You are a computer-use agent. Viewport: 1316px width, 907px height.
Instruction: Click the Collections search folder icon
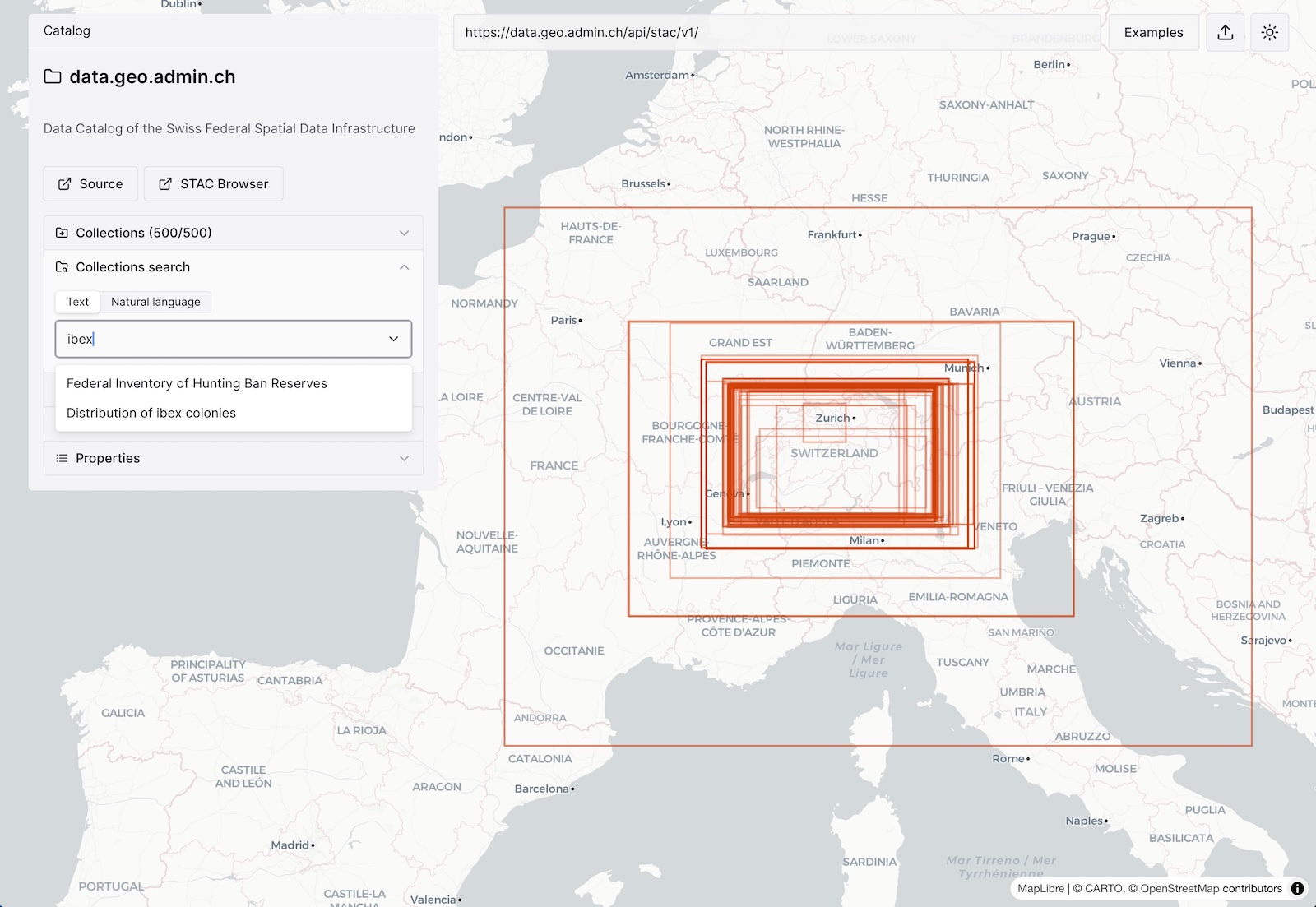pyautogui.click(x=62, y=267)
